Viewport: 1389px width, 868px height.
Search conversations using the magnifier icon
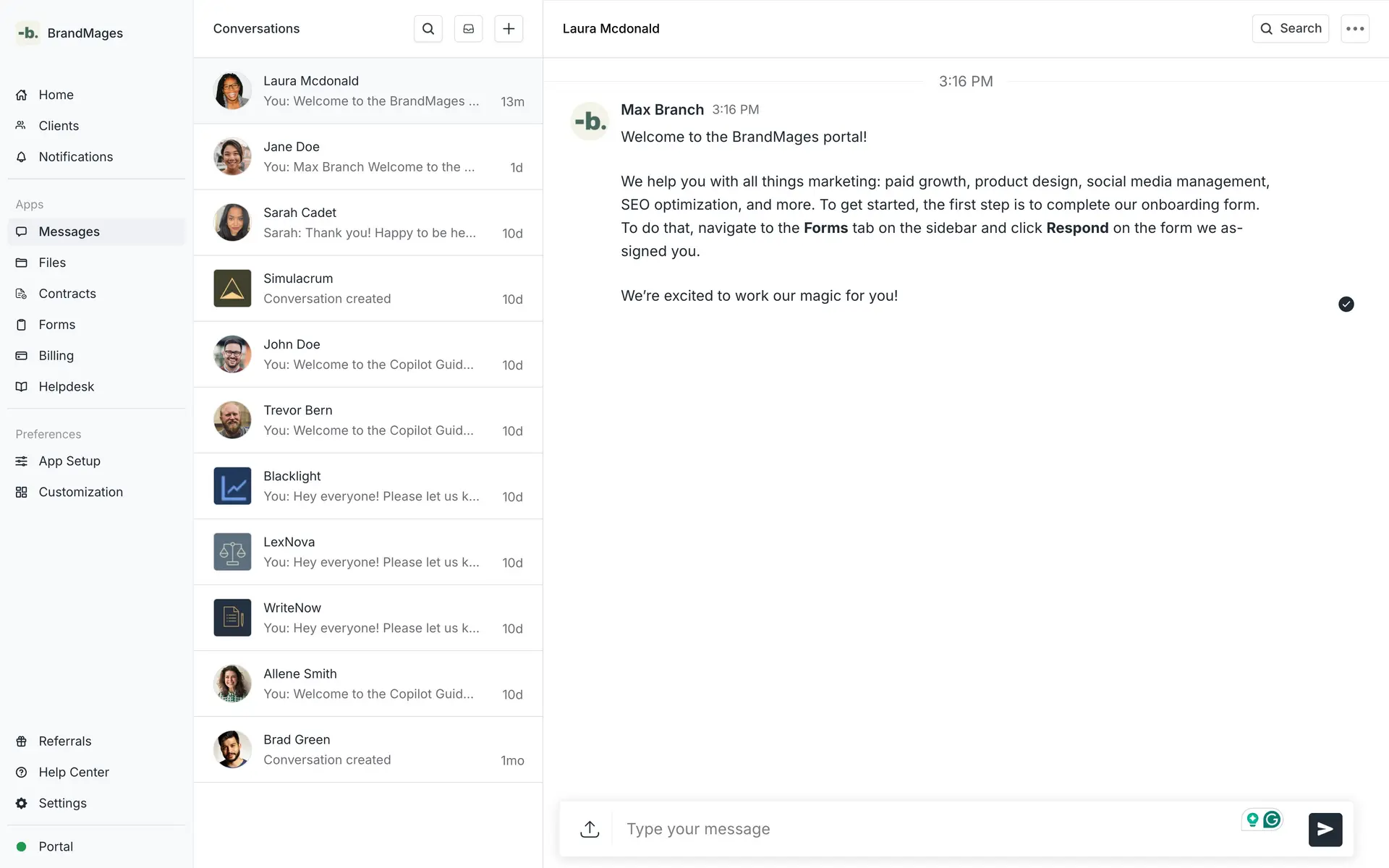coord(428,28)
